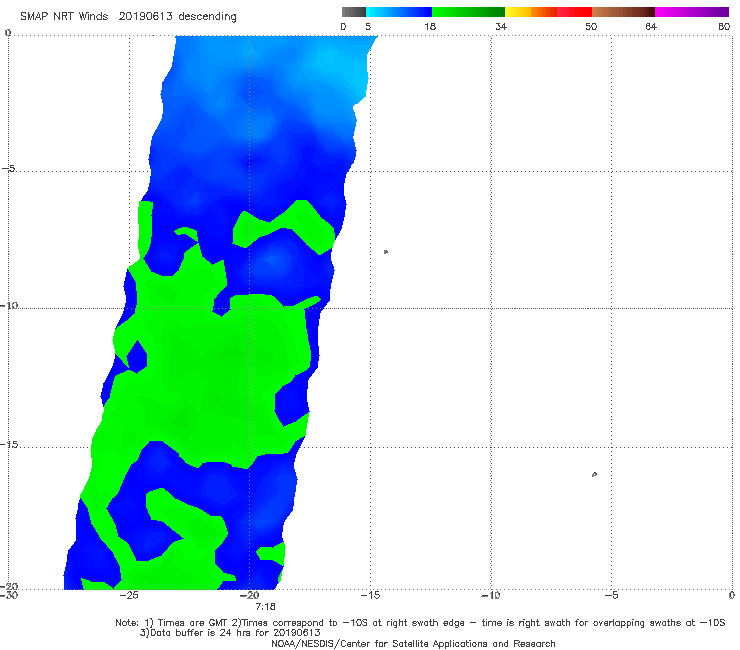
Task: Click the color bar label '50'
Action: (x=591, y=27)
